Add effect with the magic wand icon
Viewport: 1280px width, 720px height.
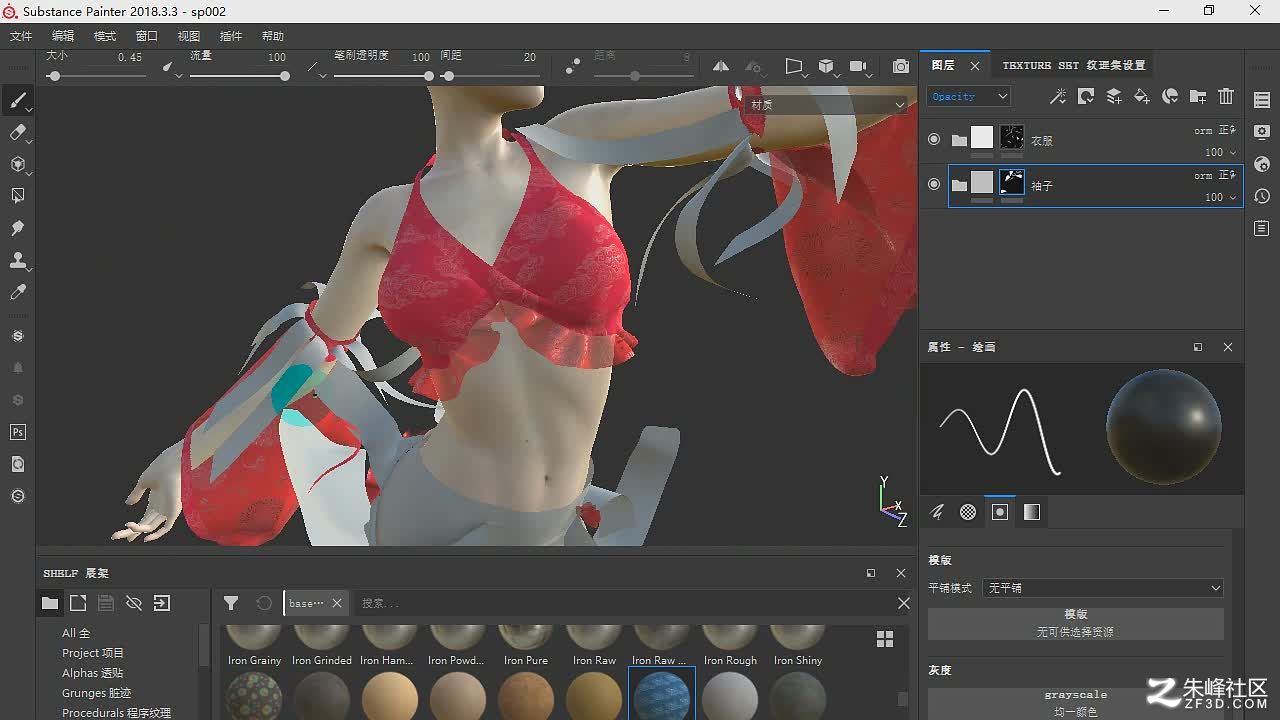(x=1057, y=96)
